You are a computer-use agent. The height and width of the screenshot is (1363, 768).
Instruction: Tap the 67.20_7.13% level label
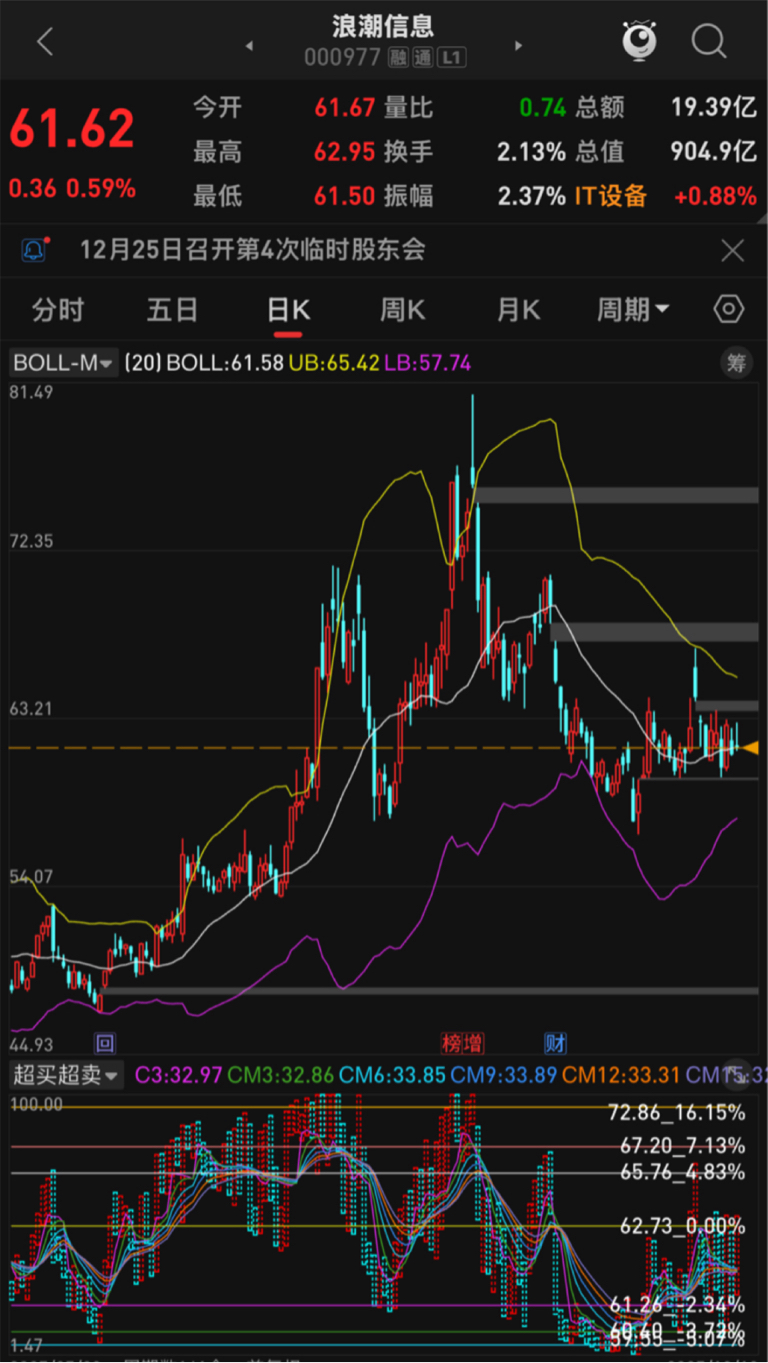tap(682, 1146)
